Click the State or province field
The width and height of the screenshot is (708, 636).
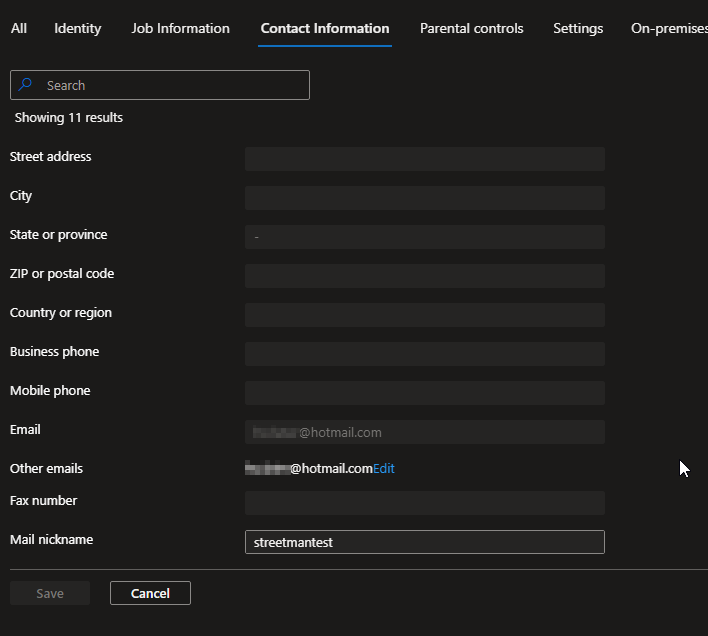pos(425,237)
